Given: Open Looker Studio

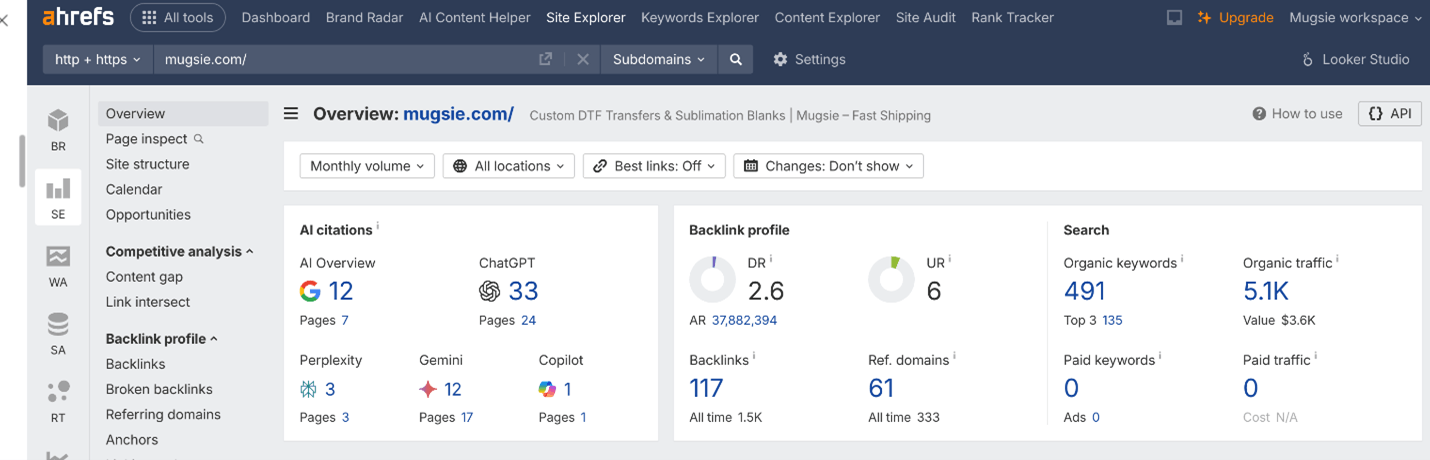Looking at the screenshot, I should click(x=1356, y=59).
